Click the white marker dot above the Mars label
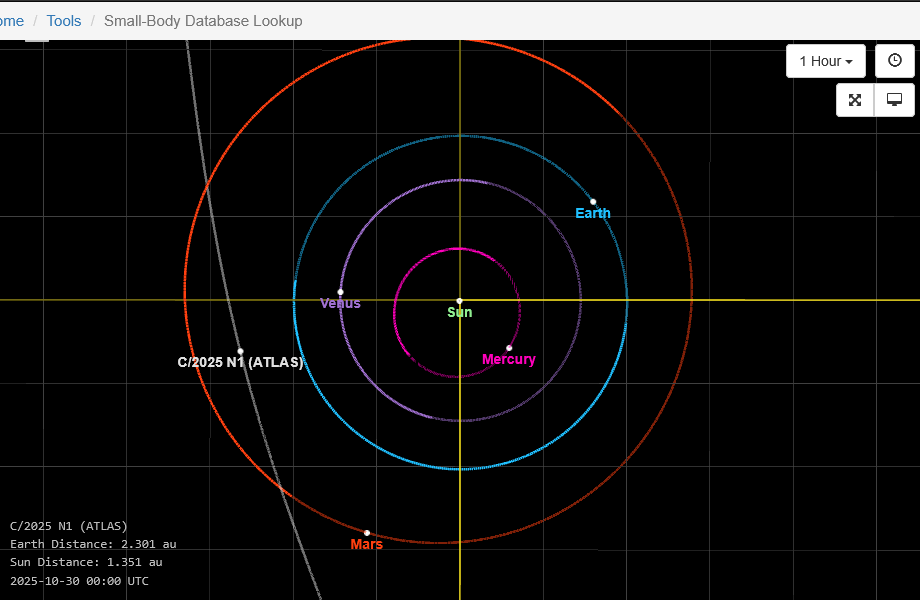 [367, 533]
